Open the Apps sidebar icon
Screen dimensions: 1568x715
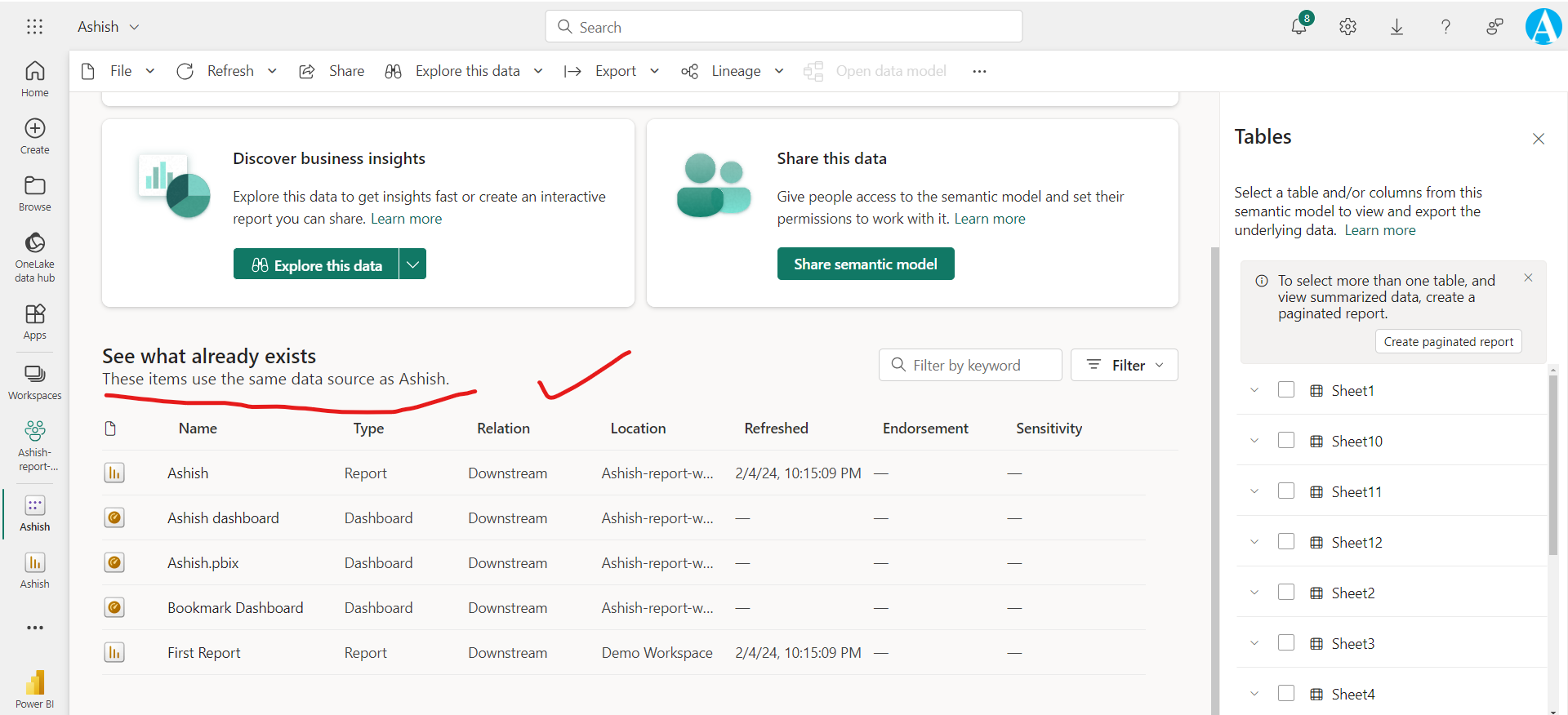coord(34,322)
